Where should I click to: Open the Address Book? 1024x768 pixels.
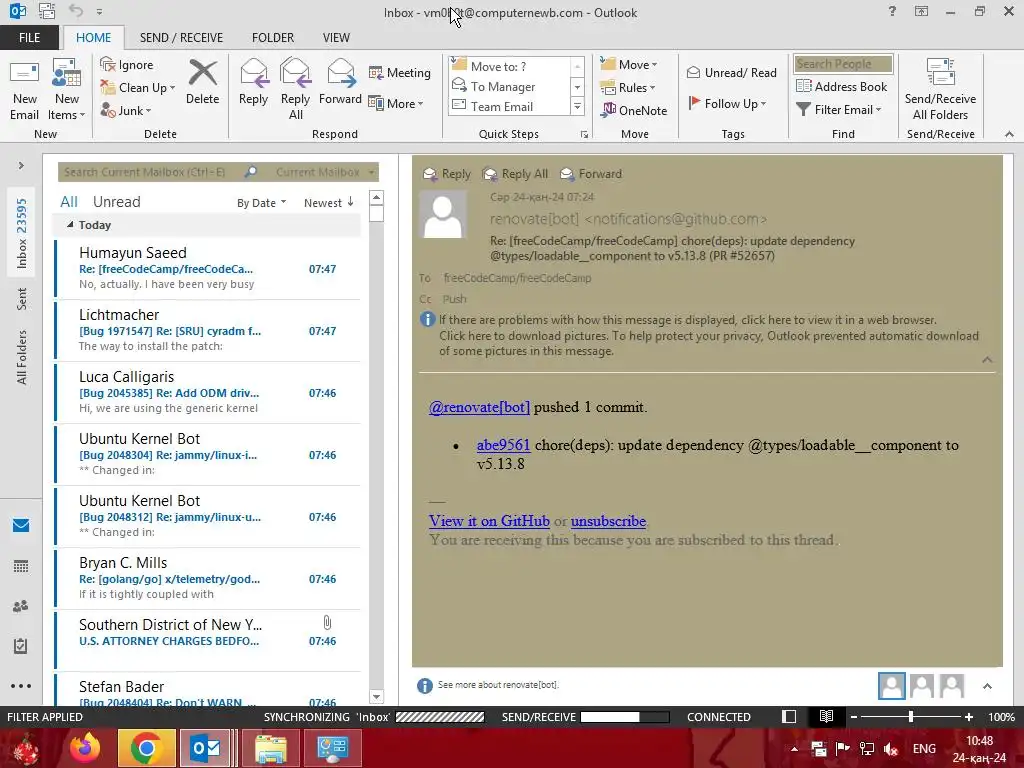pos(842,86)
